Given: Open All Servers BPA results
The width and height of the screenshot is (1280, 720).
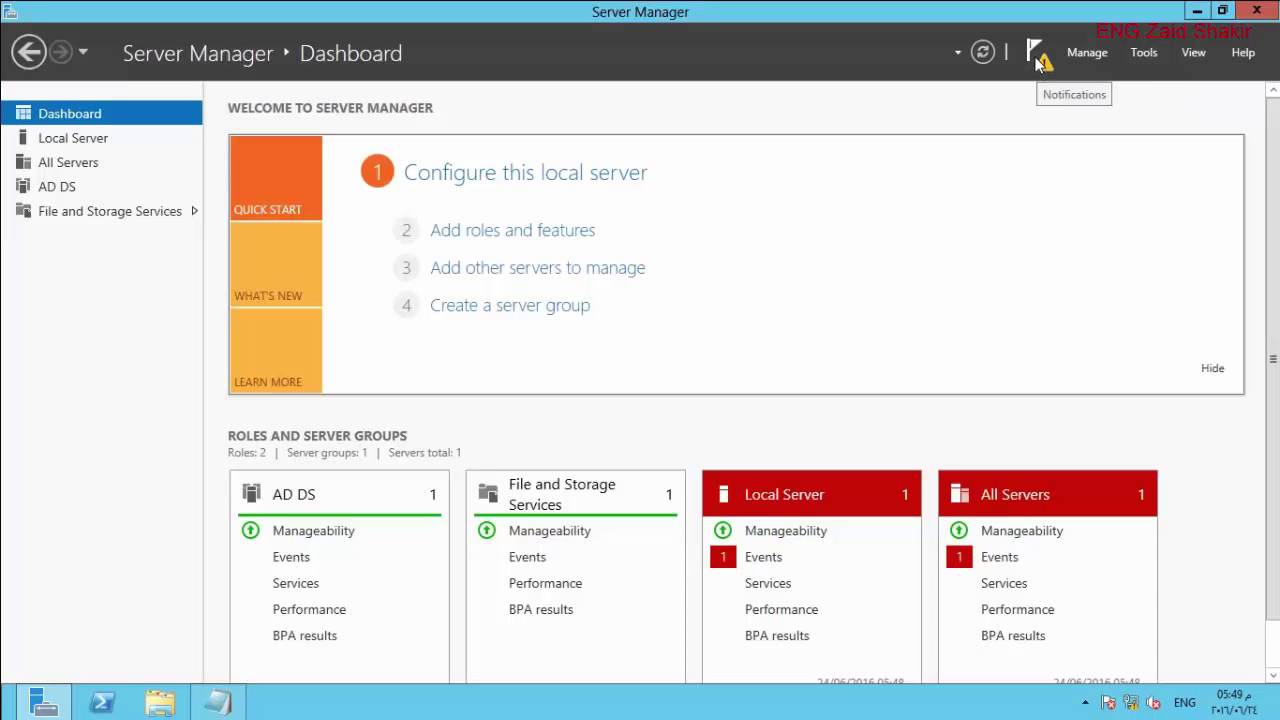Looking at the screenshot, I should [x=1013, y=635].
